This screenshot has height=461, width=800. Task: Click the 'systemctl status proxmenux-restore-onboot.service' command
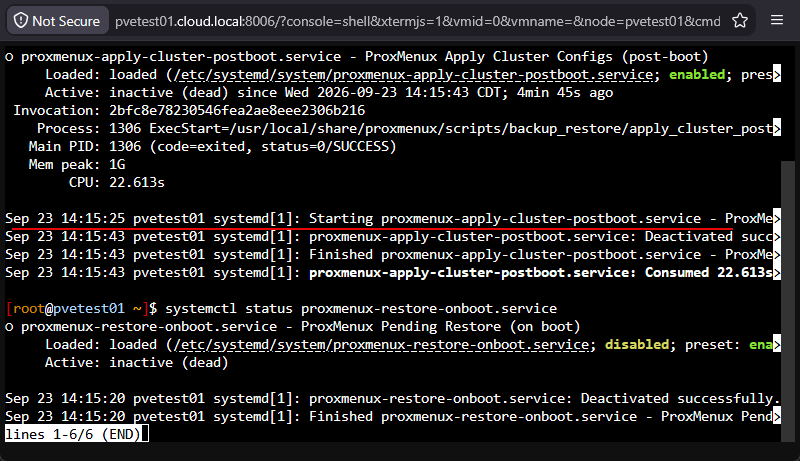pos(361,309)
